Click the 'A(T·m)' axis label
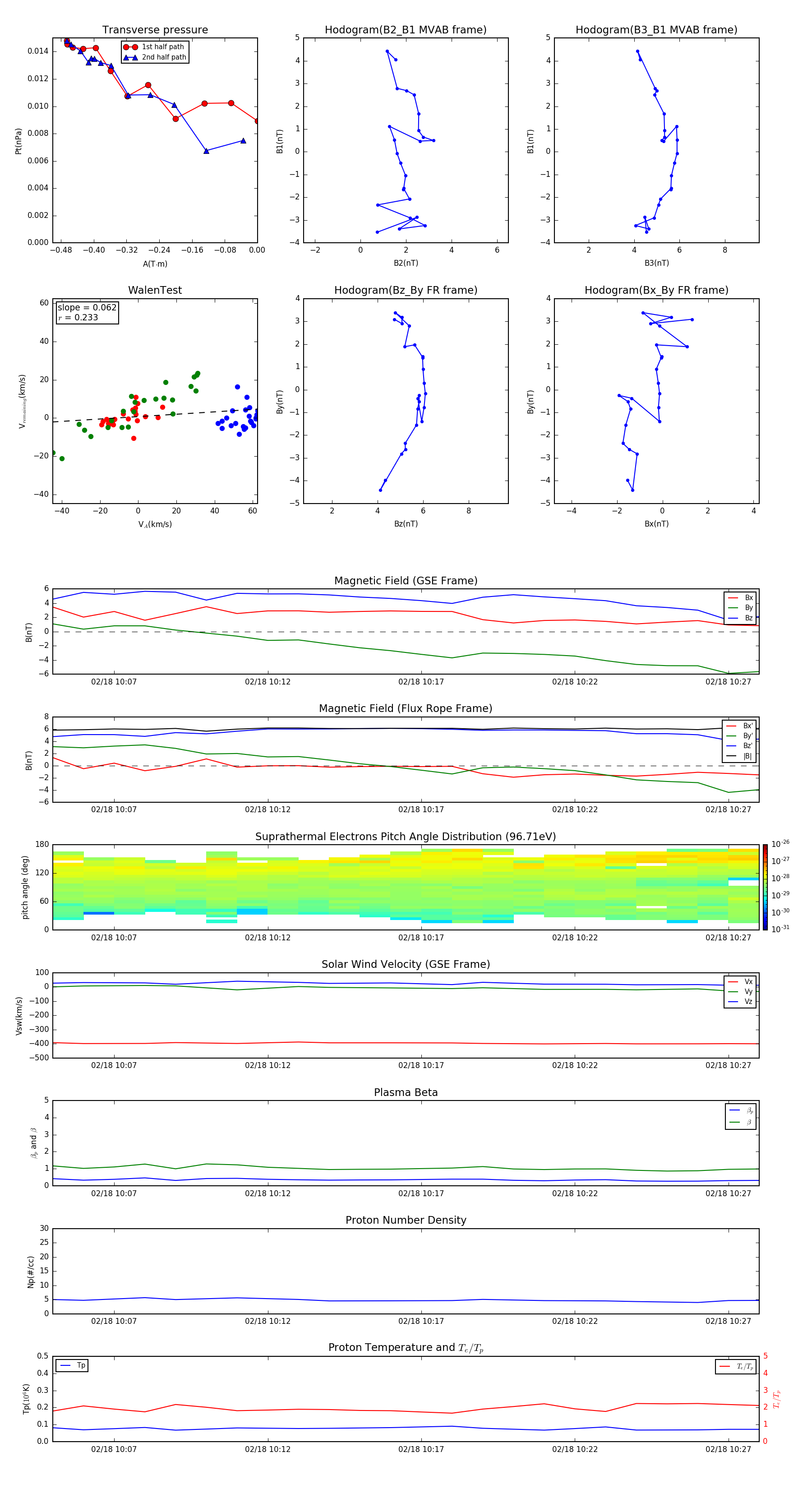Screen dimensions: 812x1489 (155, 264)
